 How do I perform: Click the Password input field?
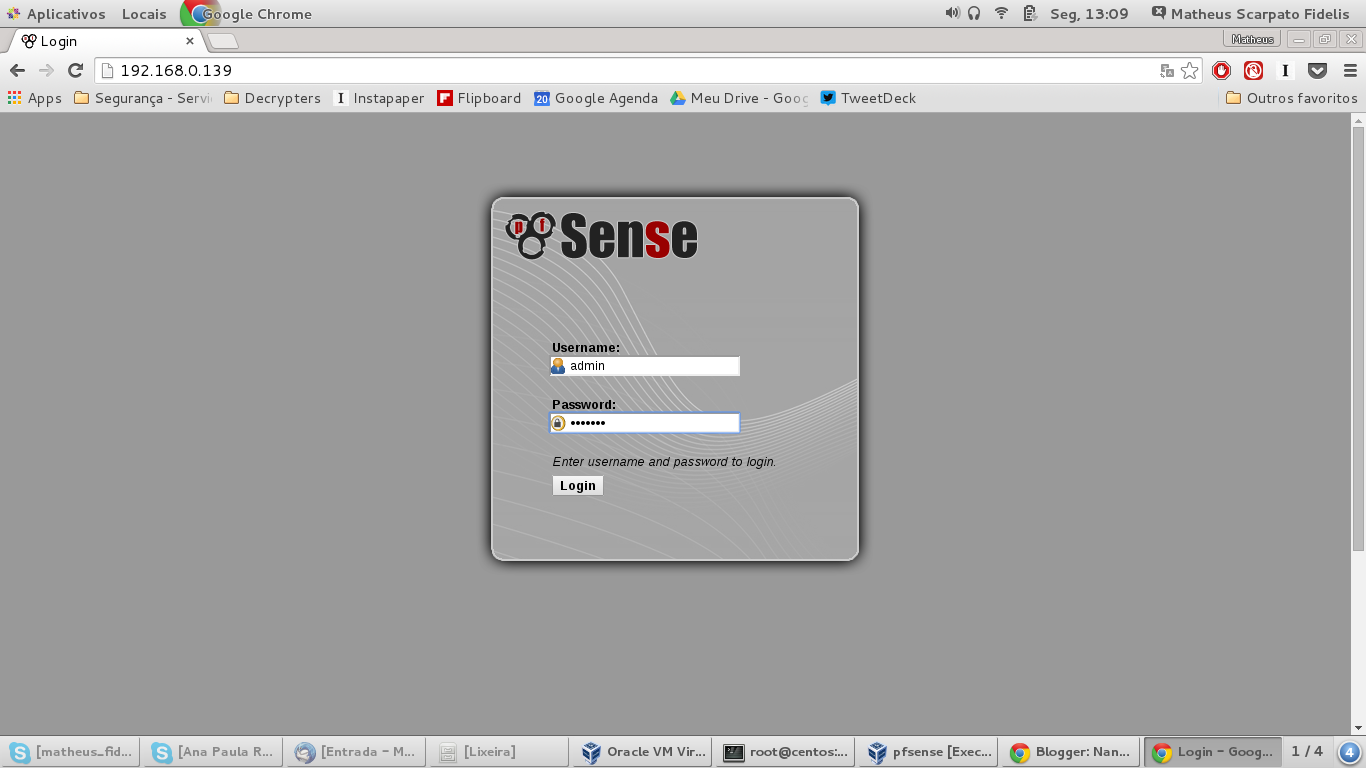click(645, 423)
